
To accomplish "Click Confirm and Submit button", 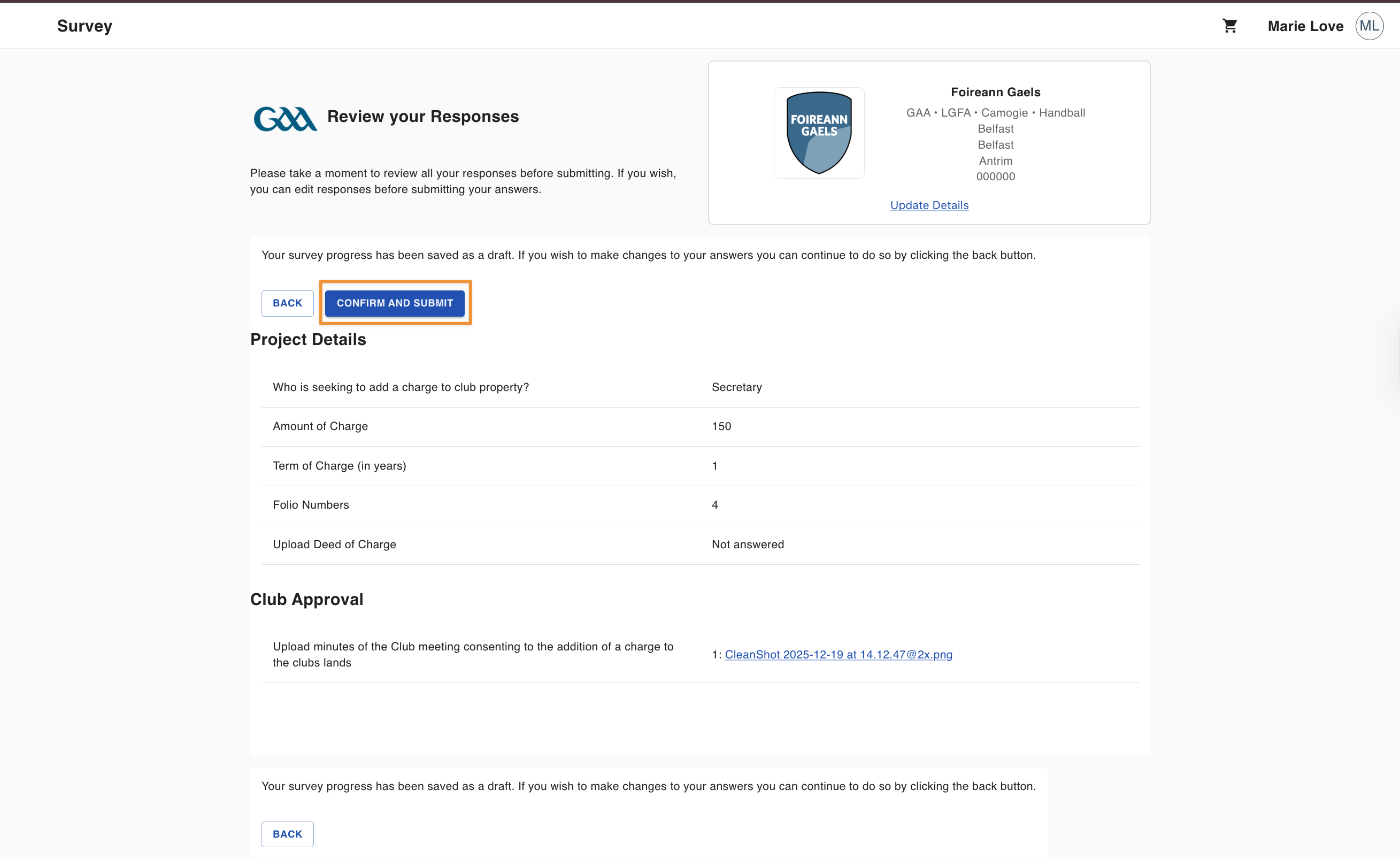I will pos(395,303).
